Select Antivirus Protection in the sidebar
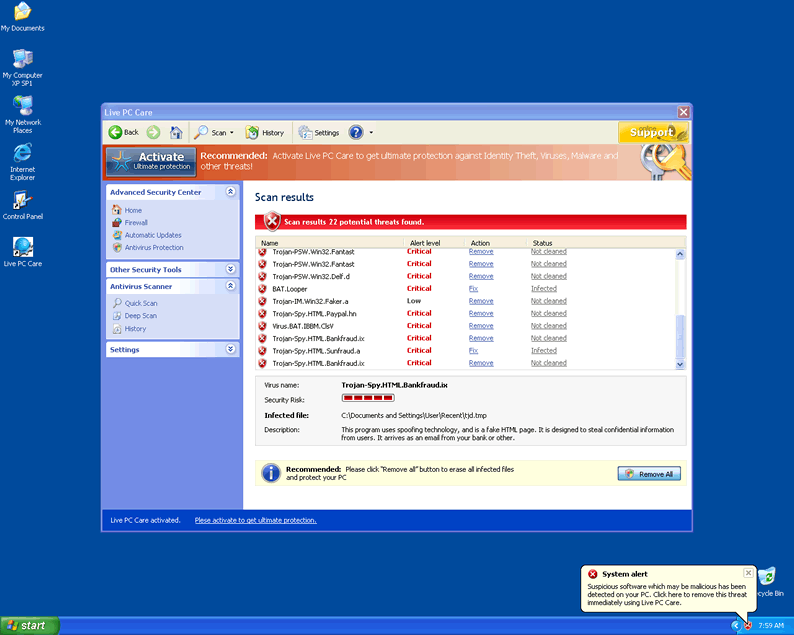This screenshot has width=794, height=635. click(x=154, y=247)
